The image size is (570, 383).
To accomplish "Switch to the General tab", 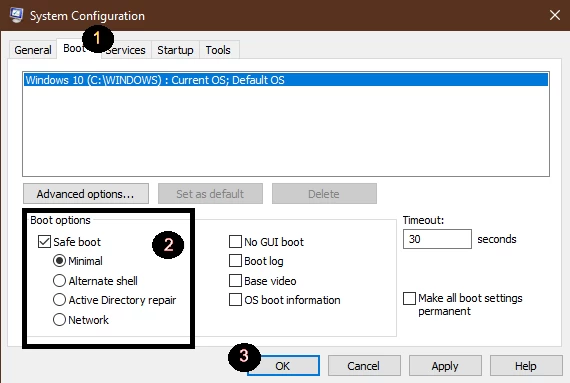I will [x=33, y=50].
